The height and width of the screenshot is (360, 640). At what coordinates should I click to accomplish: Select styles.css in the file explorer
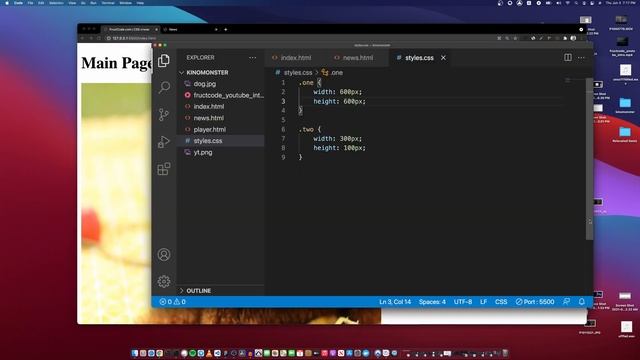208,141
